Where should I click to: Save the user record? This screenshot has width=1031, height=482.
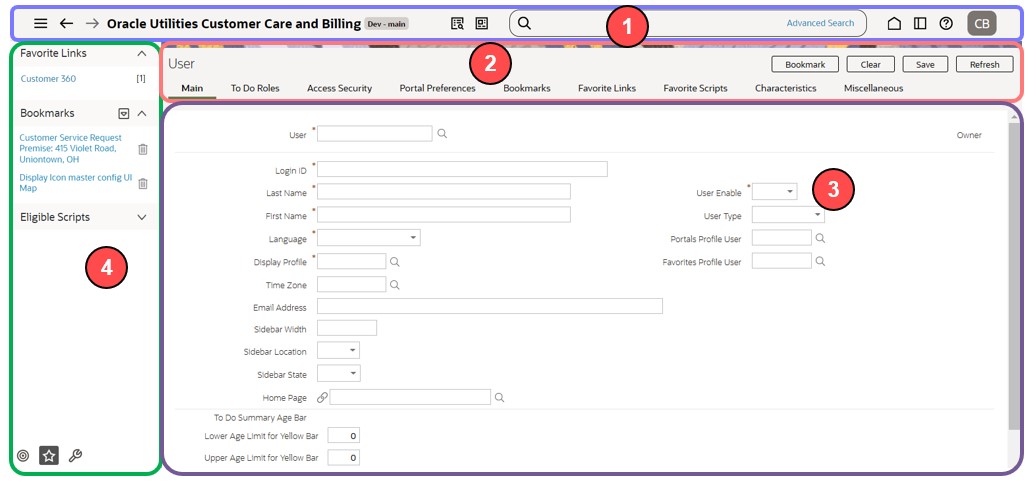coord(925,64)
